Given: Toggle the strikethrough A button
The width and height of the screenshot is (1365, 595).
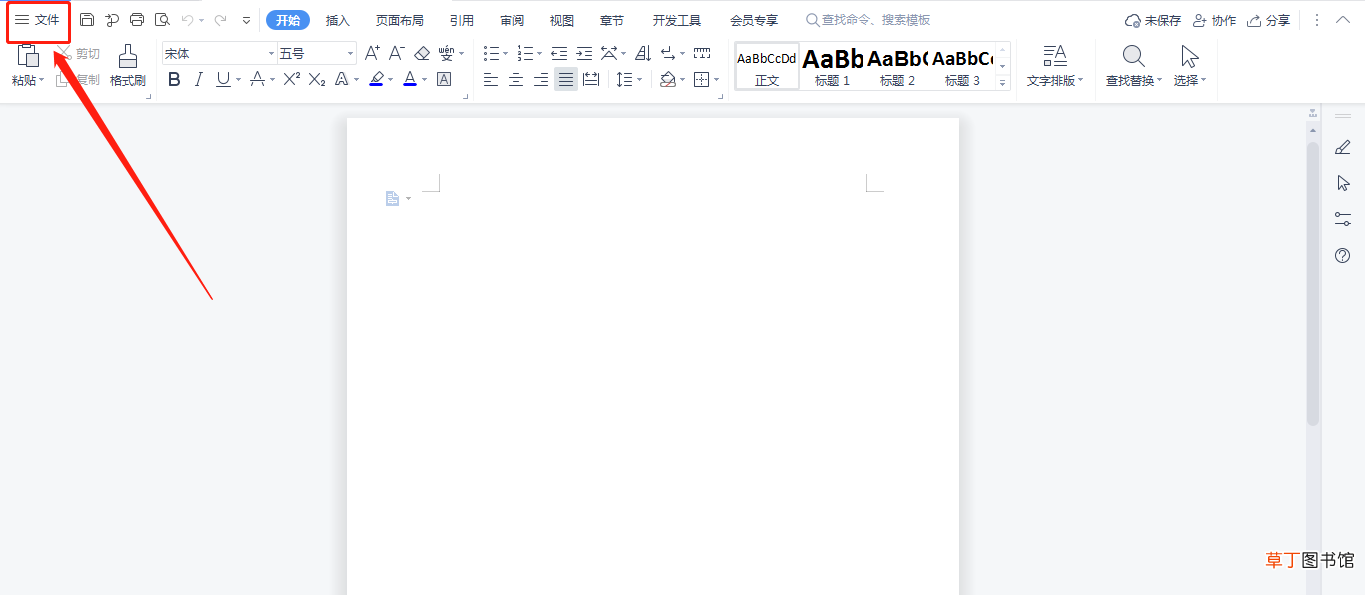Looking at the screenshot, I should [x=258, y=79].
